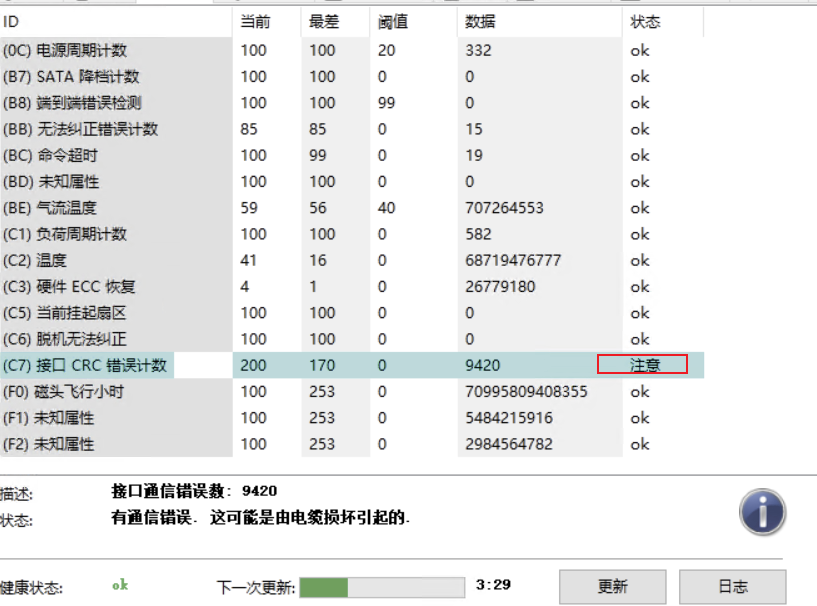Click the blue info icon
Viewport: 817px width, 606px height.
click(x=762, y=514)
